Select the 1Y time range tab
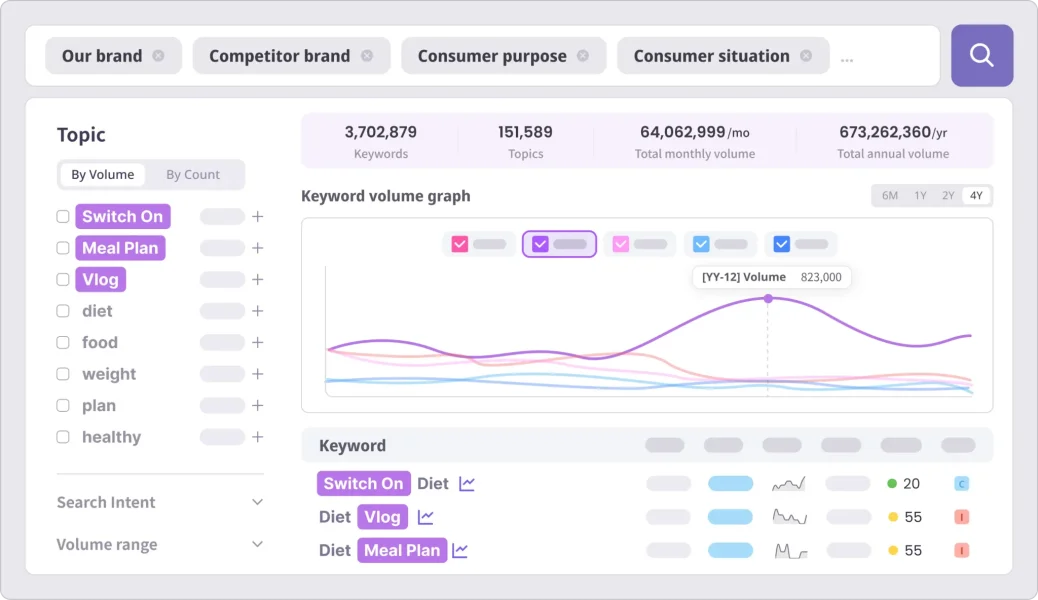This screenshot has height=600, width=1038. (x=920, y=196)
